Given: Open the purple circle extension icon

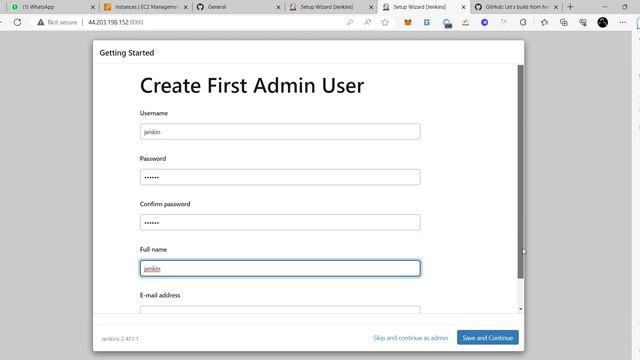Looking at the screenshot, I should click(x=484, y=22).
